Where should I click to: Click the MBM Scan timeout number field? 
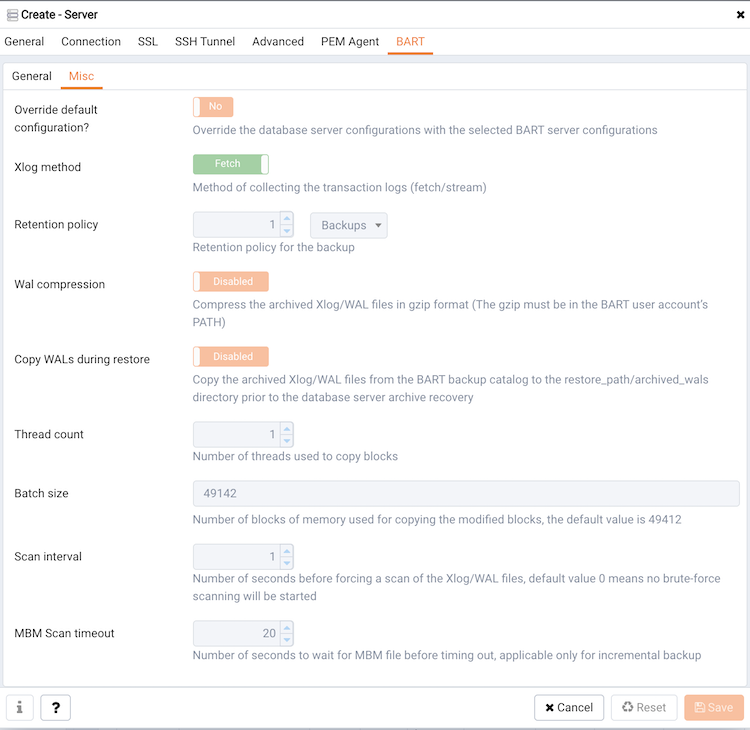click(x=236, y=633)
